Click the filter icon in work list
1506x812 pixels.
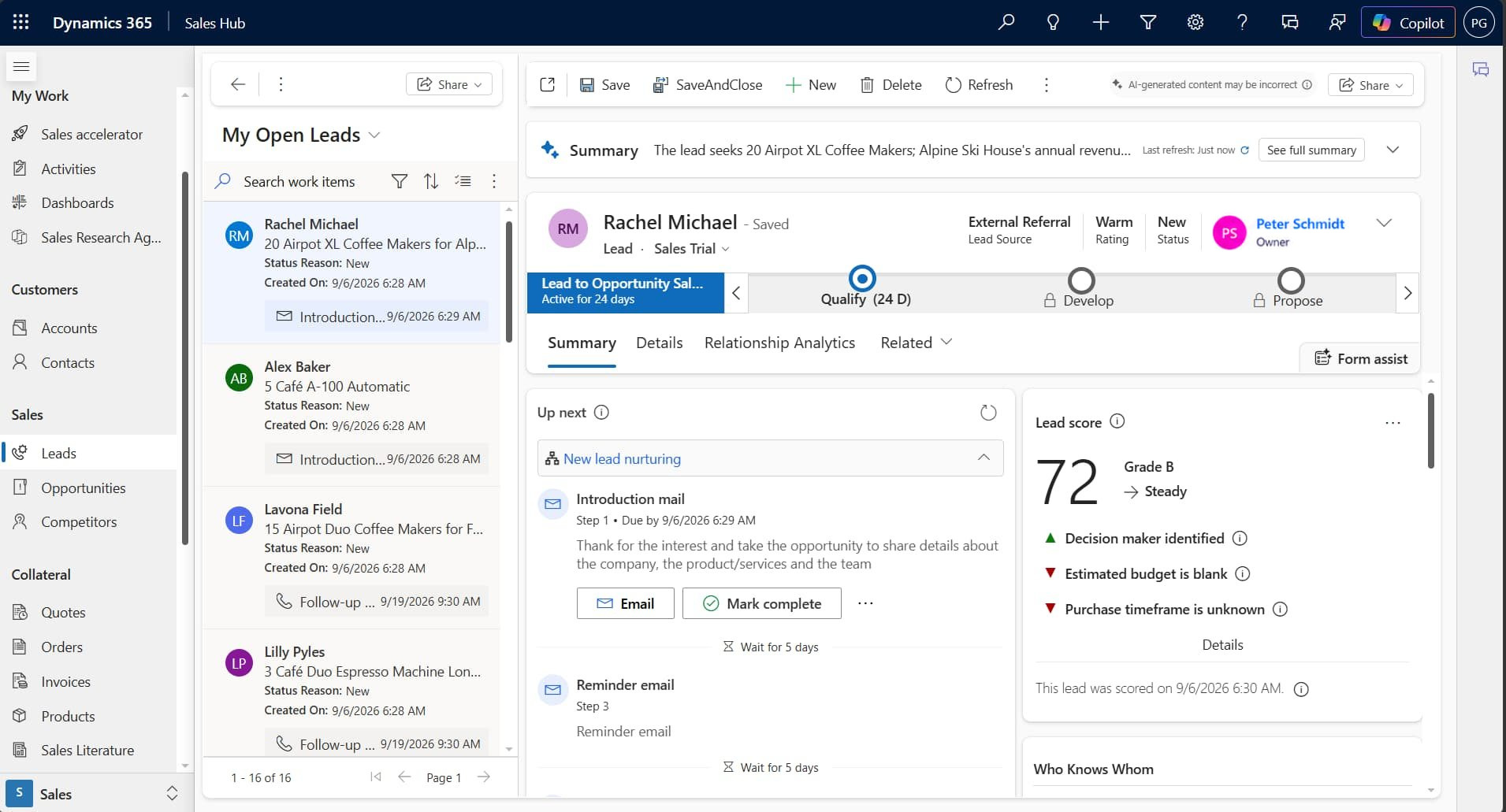pyautogui.click(x=400, y=182)
